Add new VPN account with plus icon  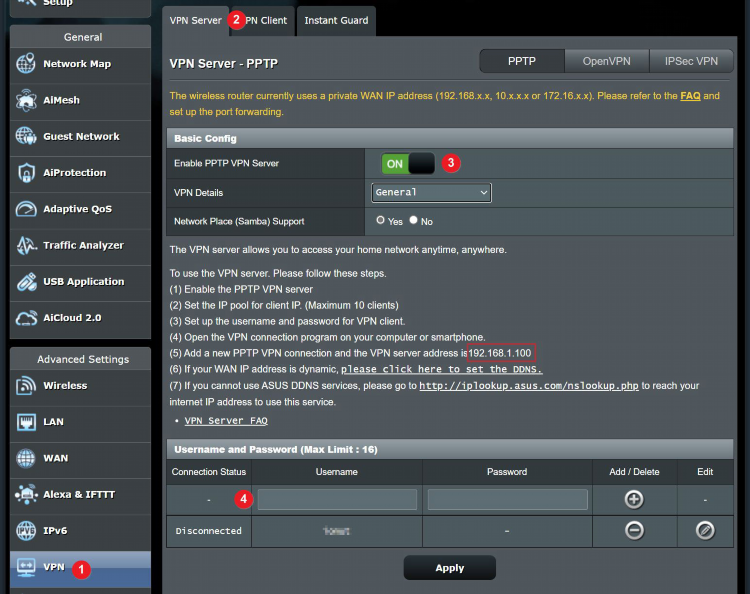(634, 499)
